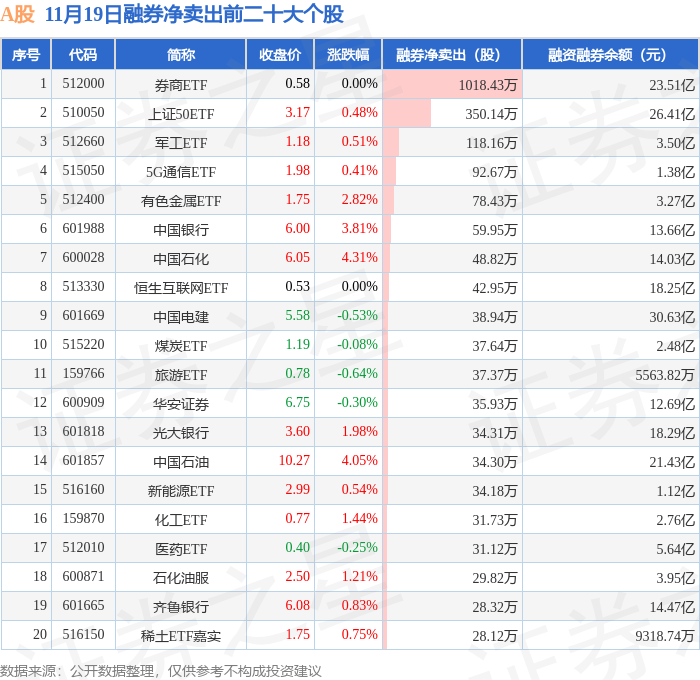Click the 代码 column header
This screenshot has height=680, width=700.
click(x=83, y=55)
